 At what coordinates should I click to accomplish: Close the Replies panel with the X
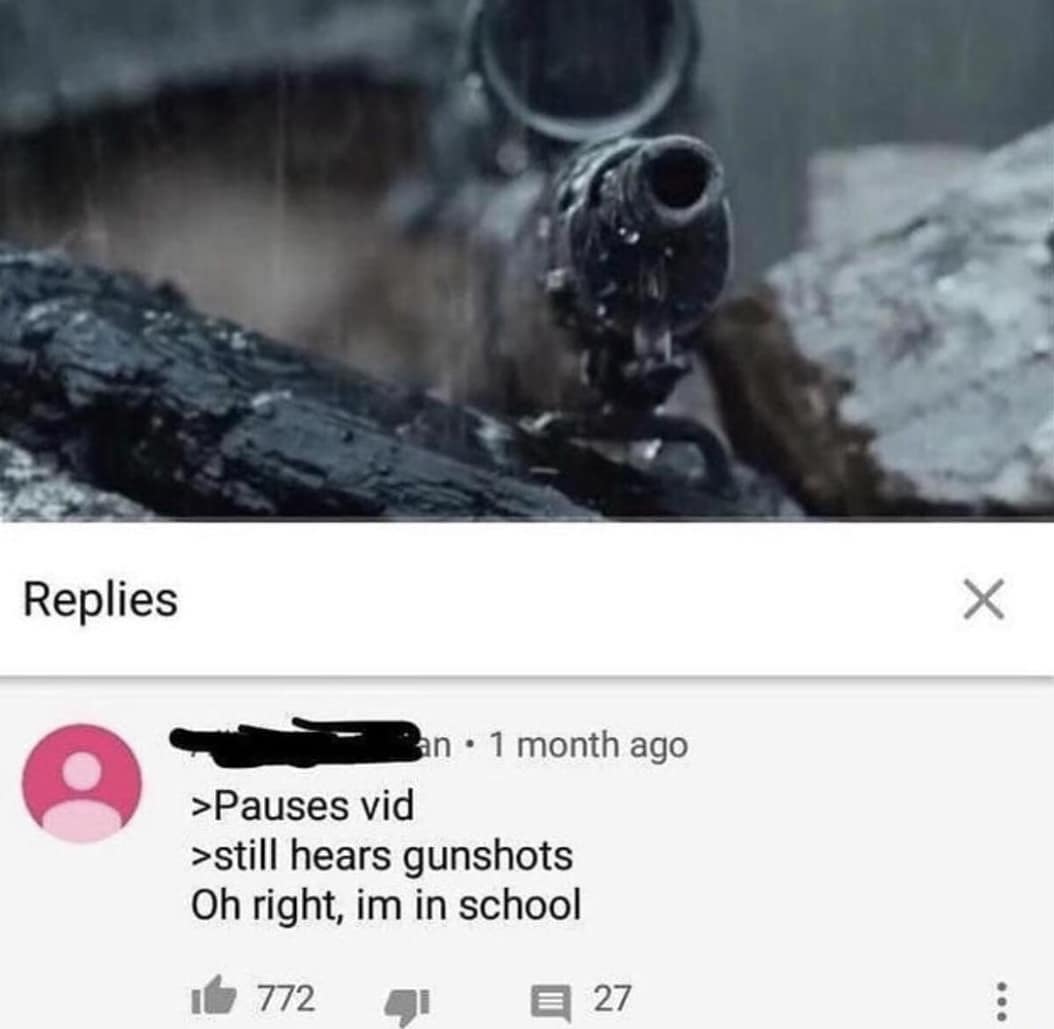pyautogui.click(x=983, y=598)
